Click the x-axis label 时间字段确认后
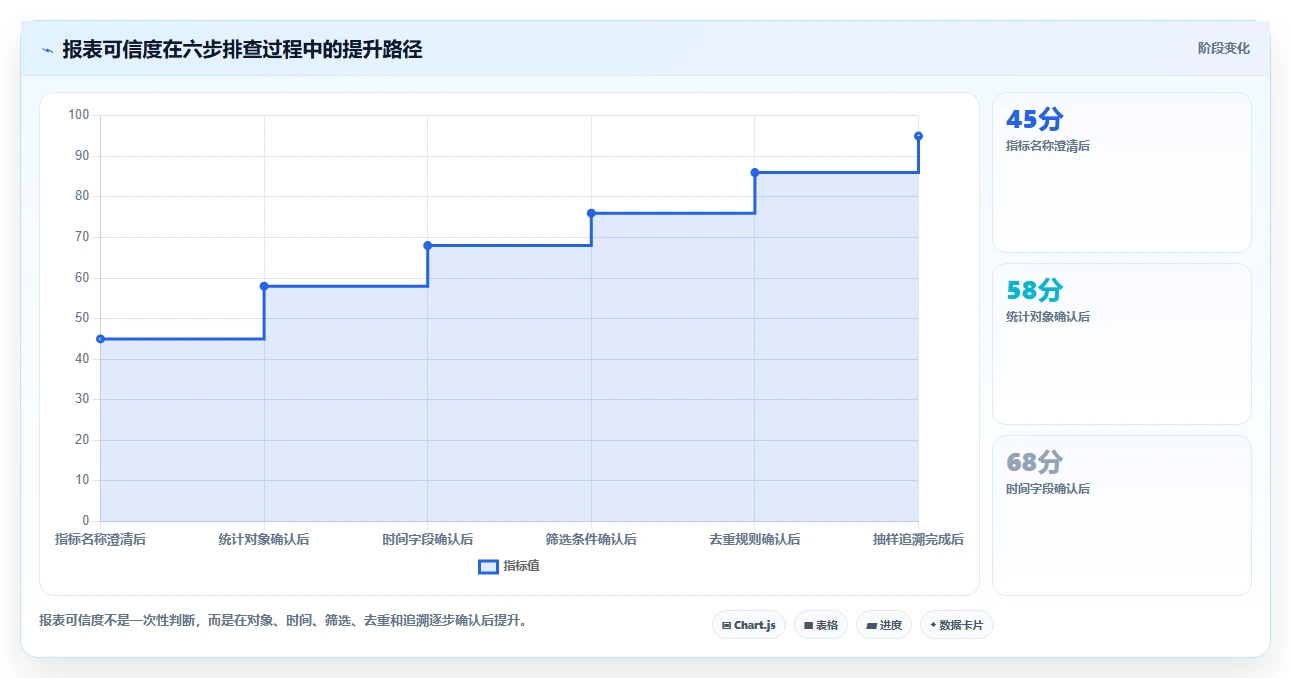 [x=428, y=539]
